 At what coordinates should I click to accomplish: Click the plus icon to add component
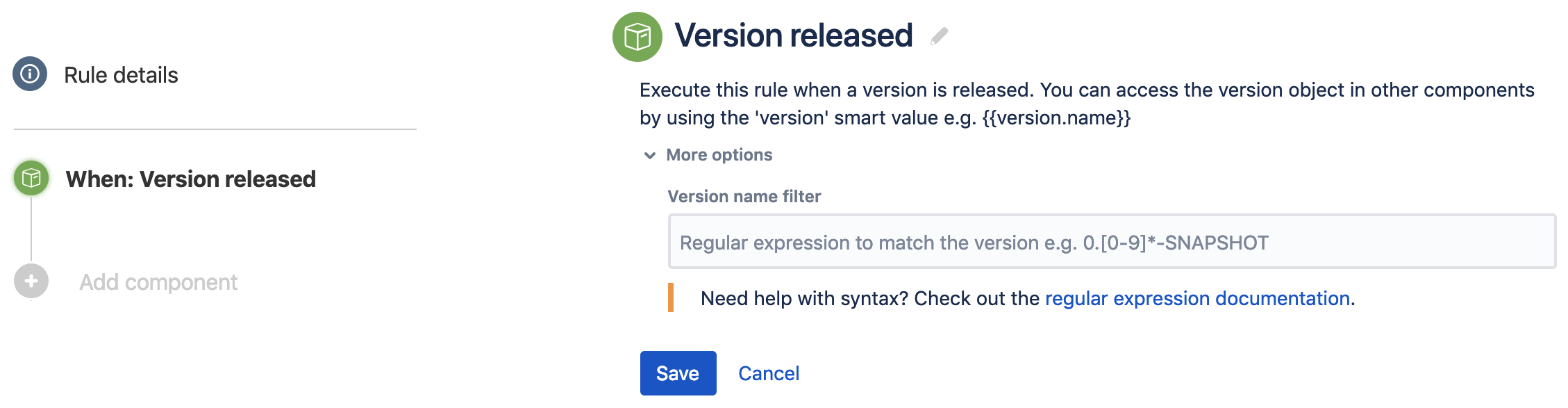click(x=31, y=281)
